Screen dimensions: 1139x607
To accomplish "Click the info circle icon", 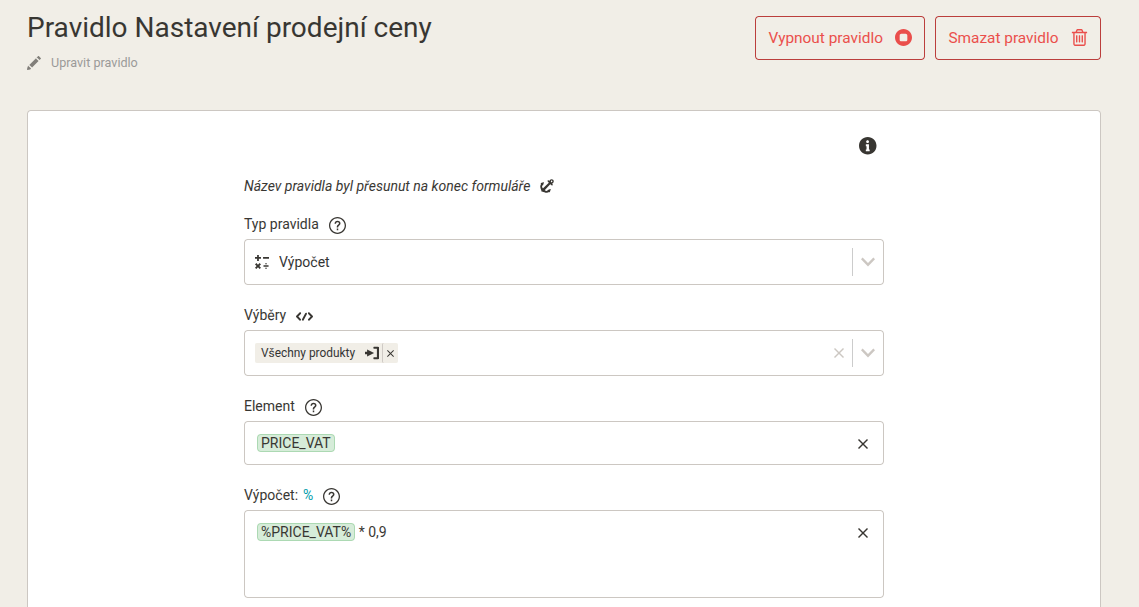I will click(867, 146).
